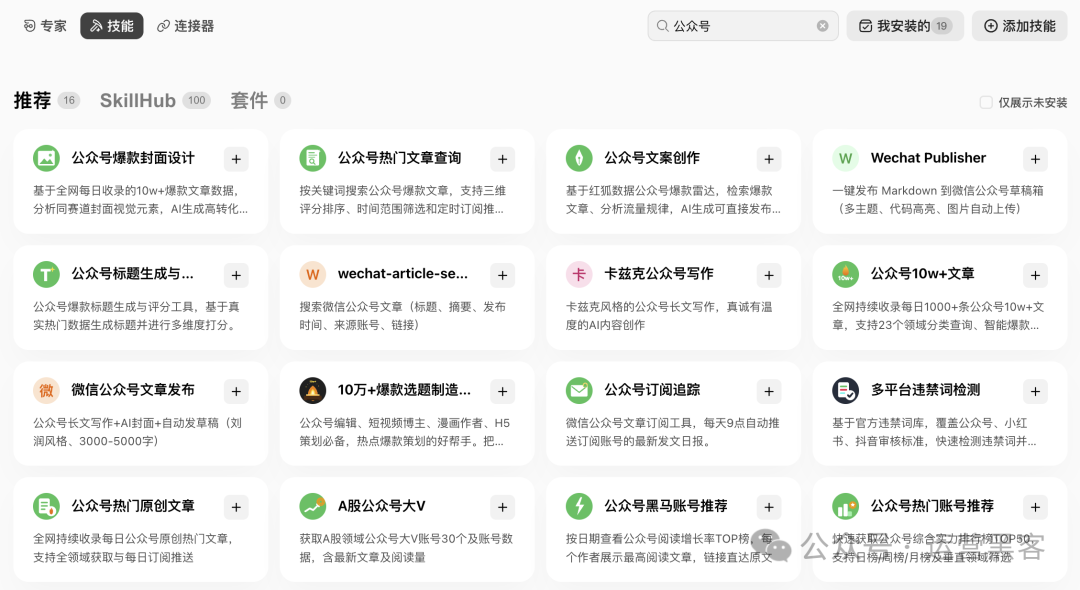Viewport: 1080px width, 590px height.
Task: Open the 公众号爆款封面设计 skill title
Action: pos(133,158)
